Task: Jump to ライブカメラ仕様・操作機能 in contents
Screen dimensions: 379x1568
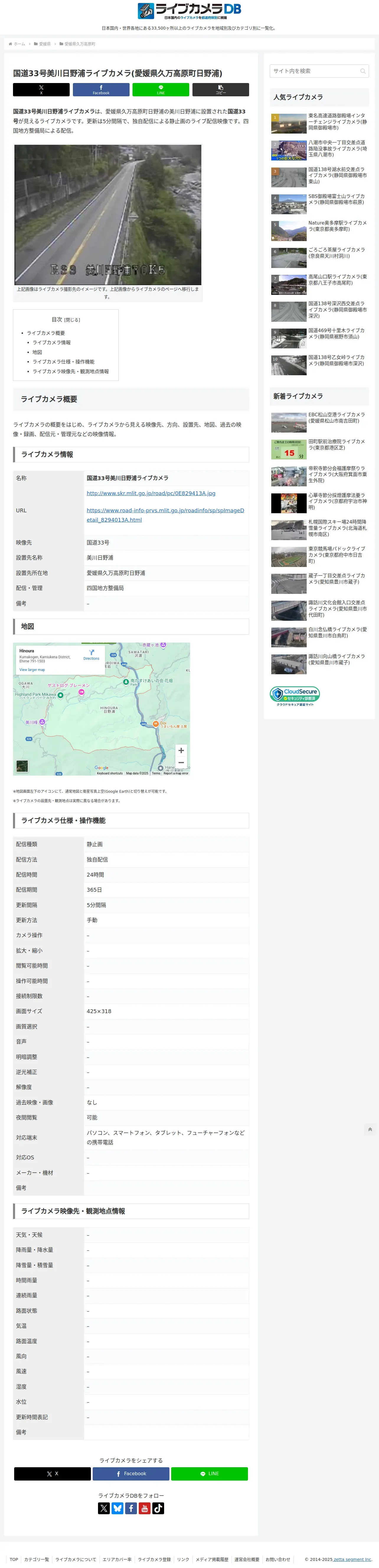Action: (63, 362)
